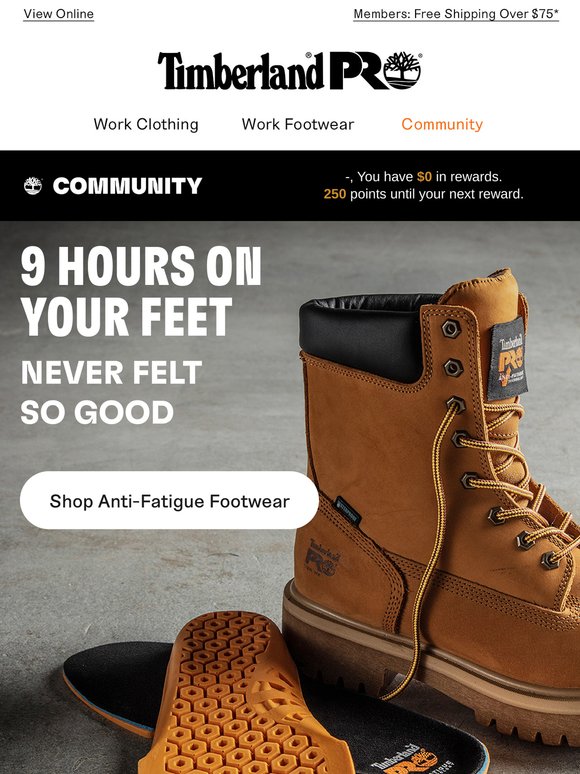Click the 9 HOURS ON YOUR FEET headline
This screenshot has height=774, width=580.
pos(141,291)
